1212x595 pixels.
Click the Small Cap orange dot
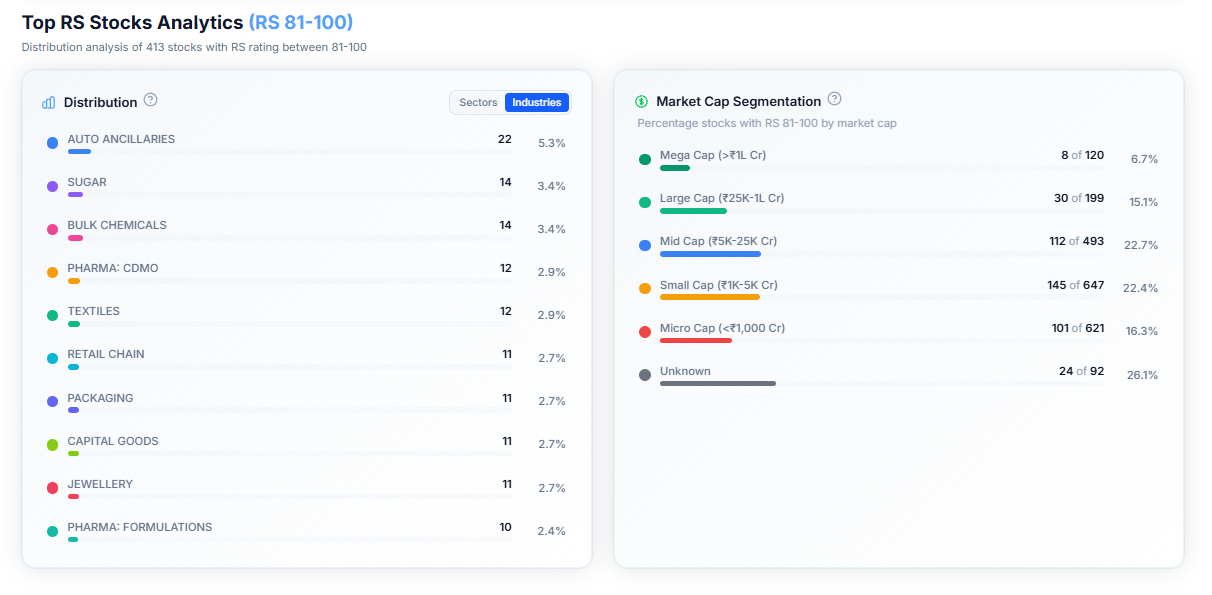pos(645,288)
